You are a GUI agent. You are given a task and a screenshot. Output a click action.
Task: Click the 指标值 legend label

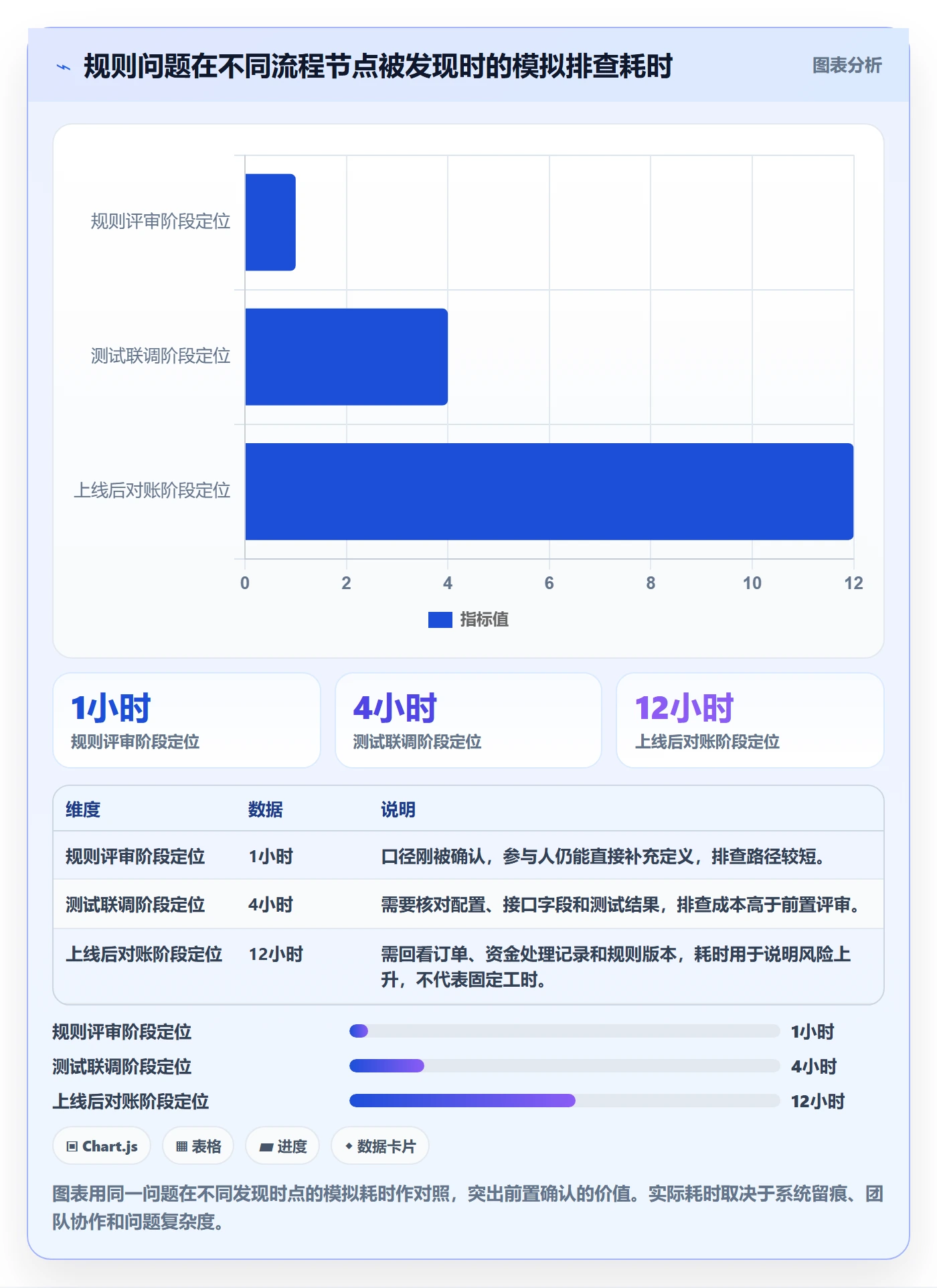click(x=484, y=620)
